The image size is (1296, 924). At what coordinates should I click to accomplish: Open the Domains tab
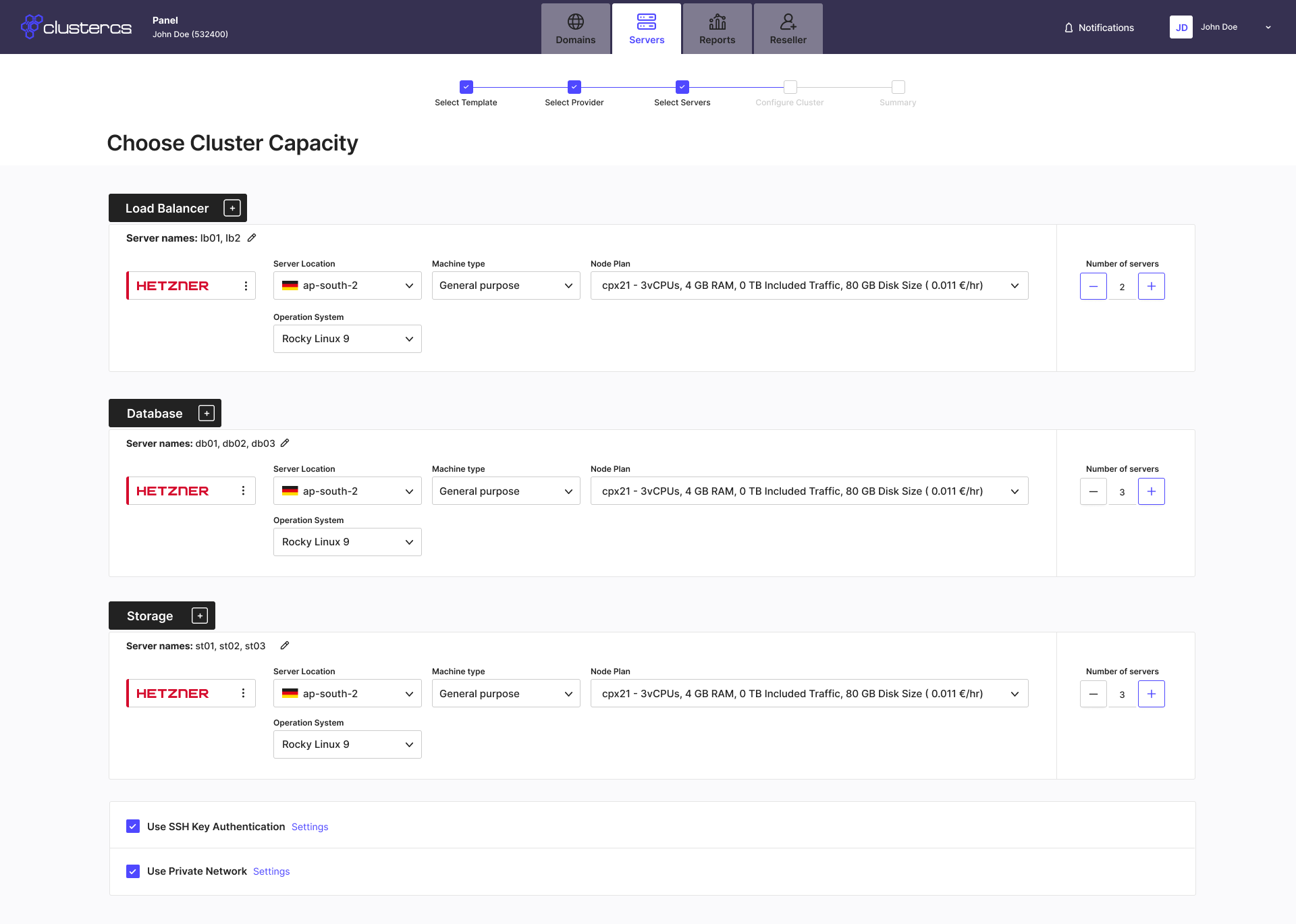pyautogui.click(x=575, y=29)
